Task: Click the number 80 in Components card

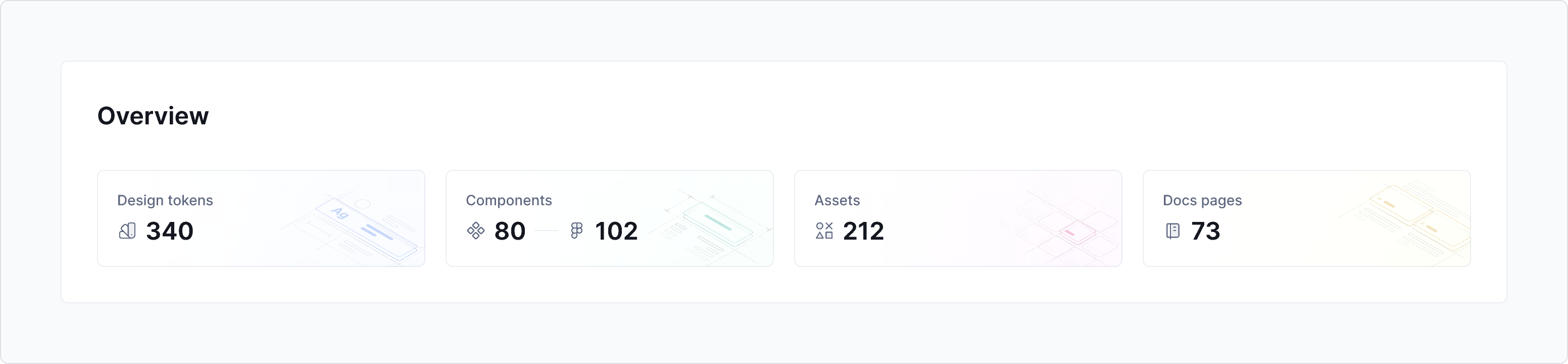Action: [510, 232]
